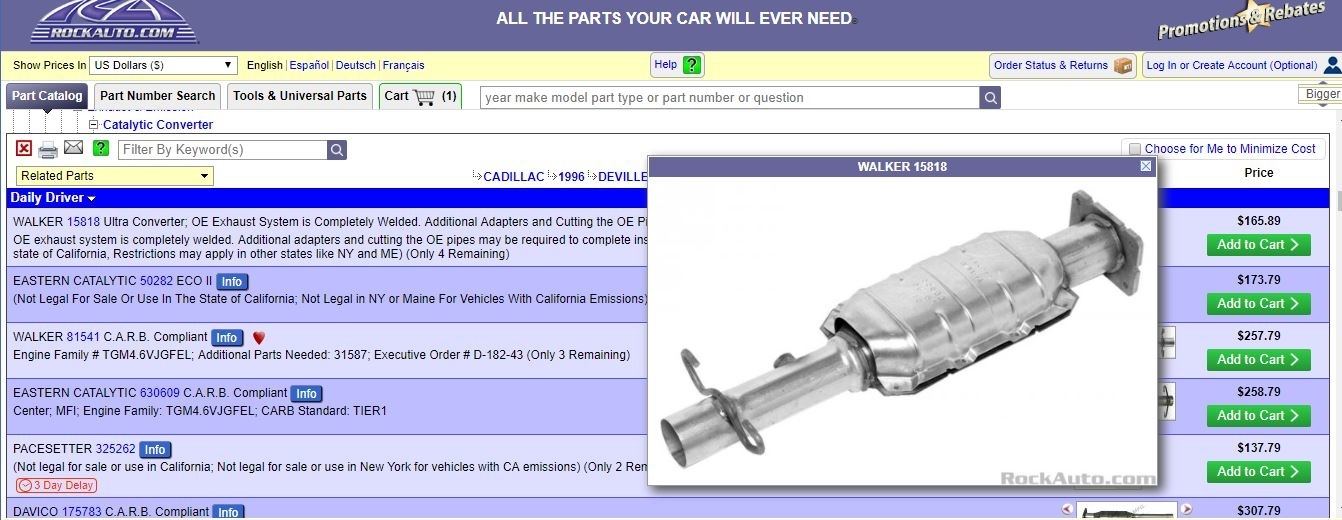Viewport: 1342px width, 520px height.
Task: Switch to Part Number Search tab
Action: click(158, 96)
